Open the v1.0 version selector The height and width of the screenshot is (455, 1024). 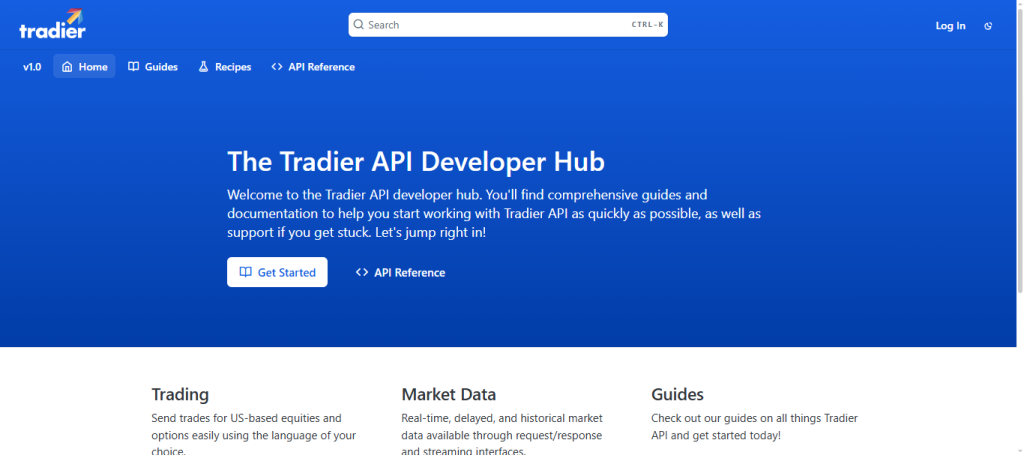32,67
